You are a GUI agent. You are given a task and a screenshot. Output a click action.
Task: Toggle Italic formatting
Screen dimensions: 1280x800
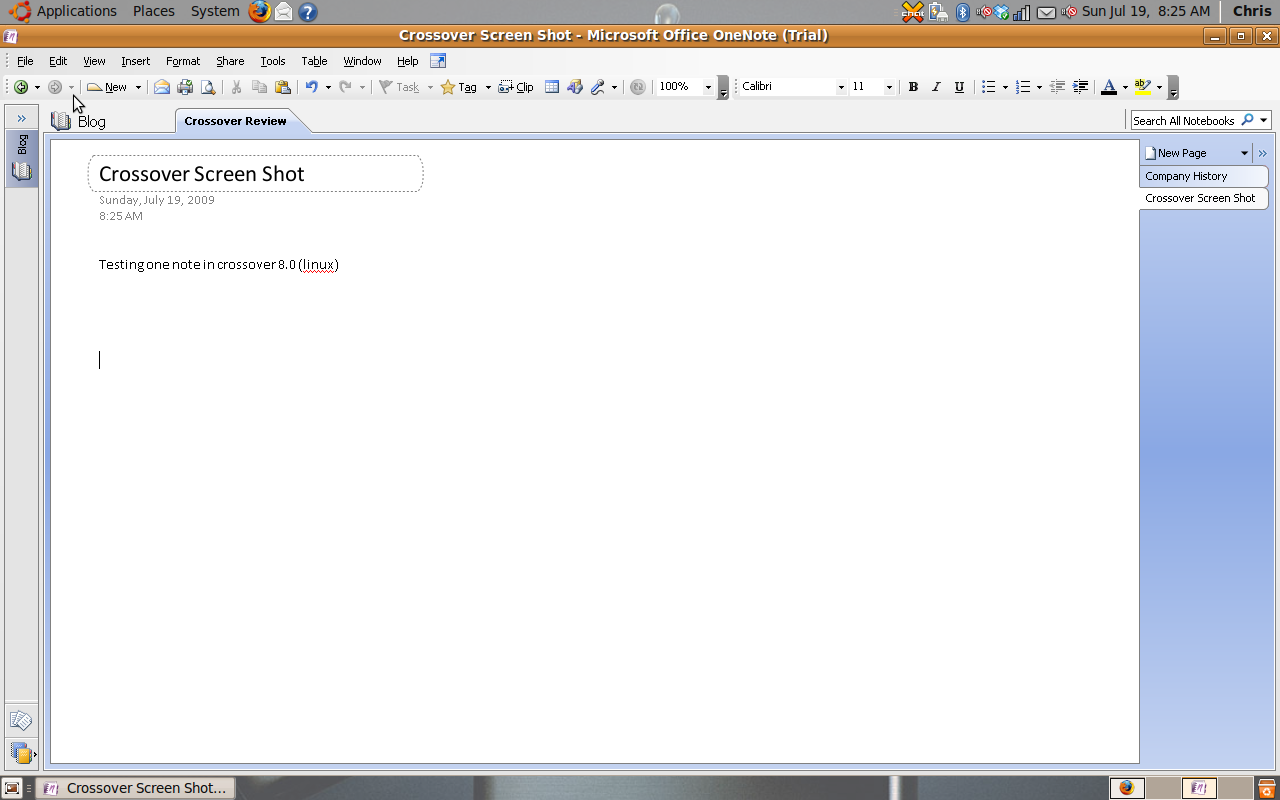pyautogui.click(x=936, y=87)
